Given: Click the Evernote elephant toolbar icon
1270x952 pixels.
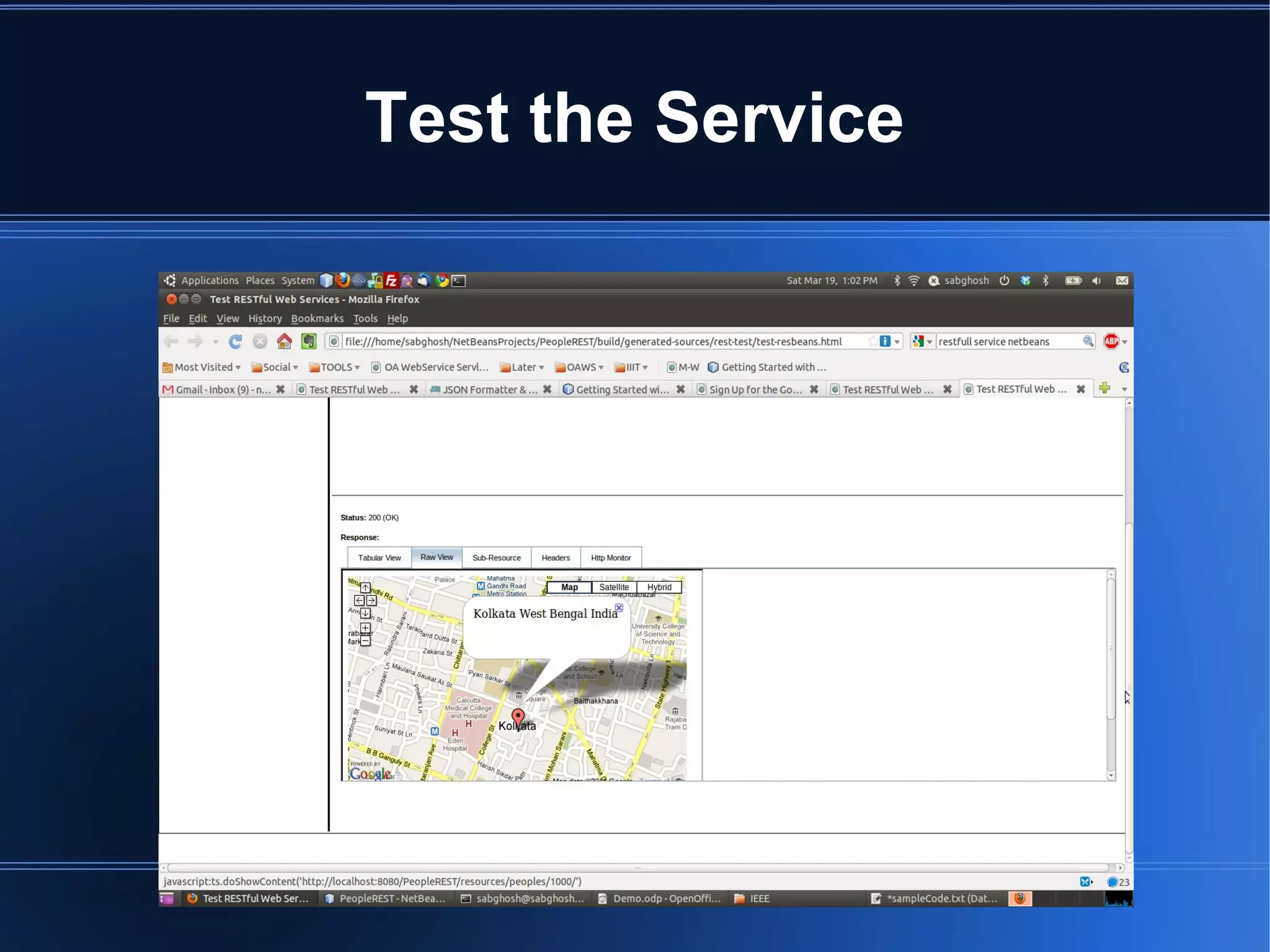Looking at the screenshot, I should click(x=309, y=342).
